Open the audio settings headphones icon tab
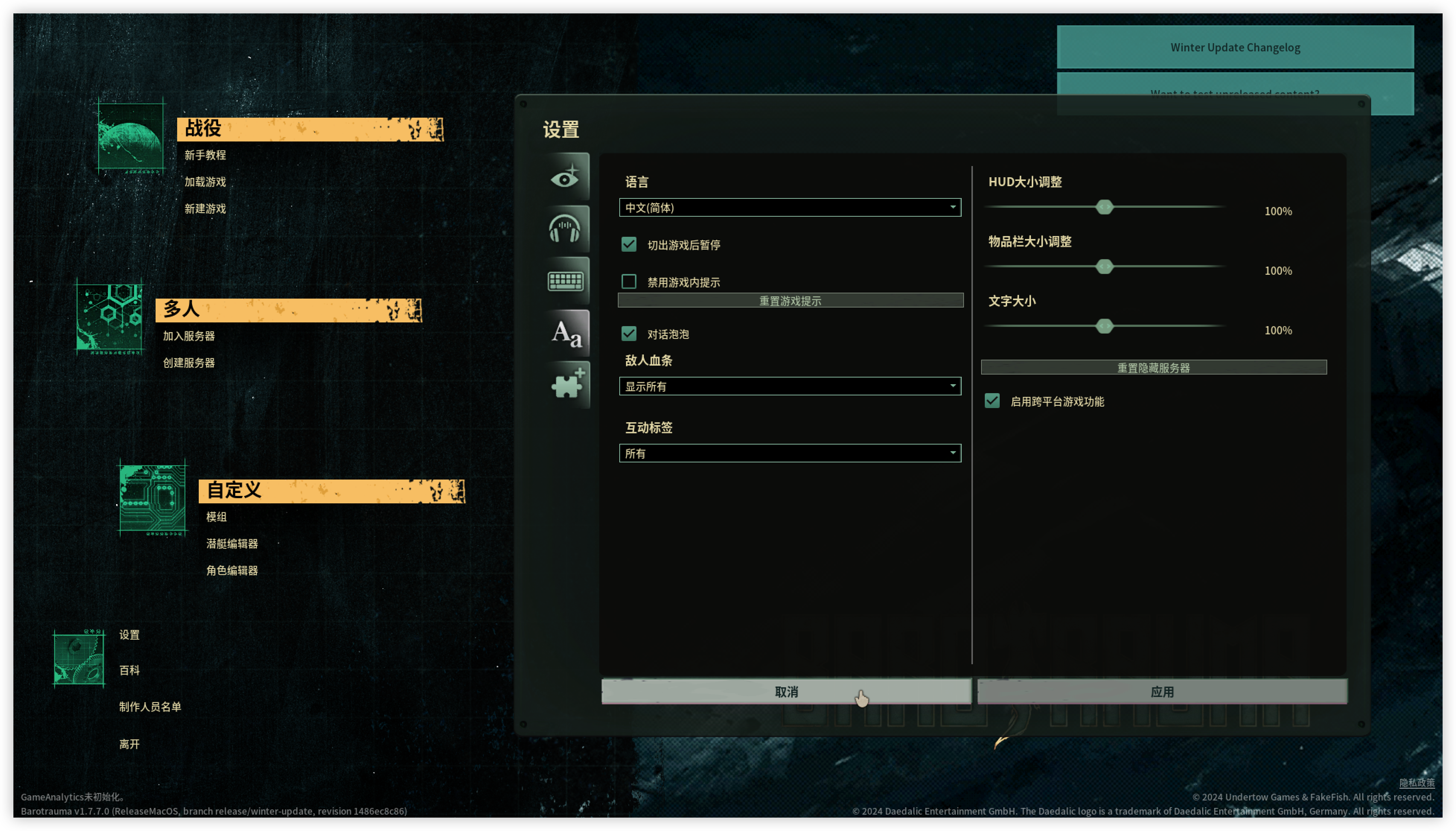Screen dimensions: 1456x831 click(565, 229)
